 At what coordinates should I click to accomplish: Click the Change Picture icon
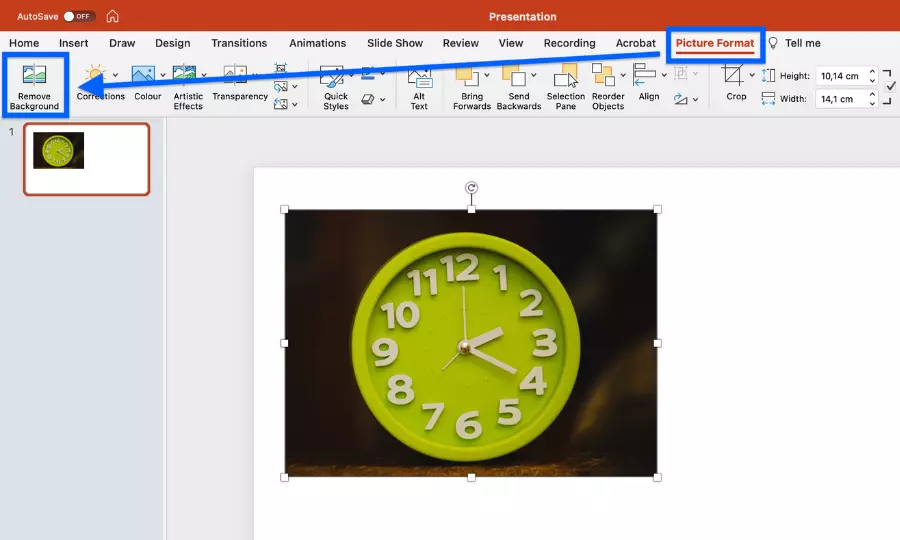click(281, 87)
